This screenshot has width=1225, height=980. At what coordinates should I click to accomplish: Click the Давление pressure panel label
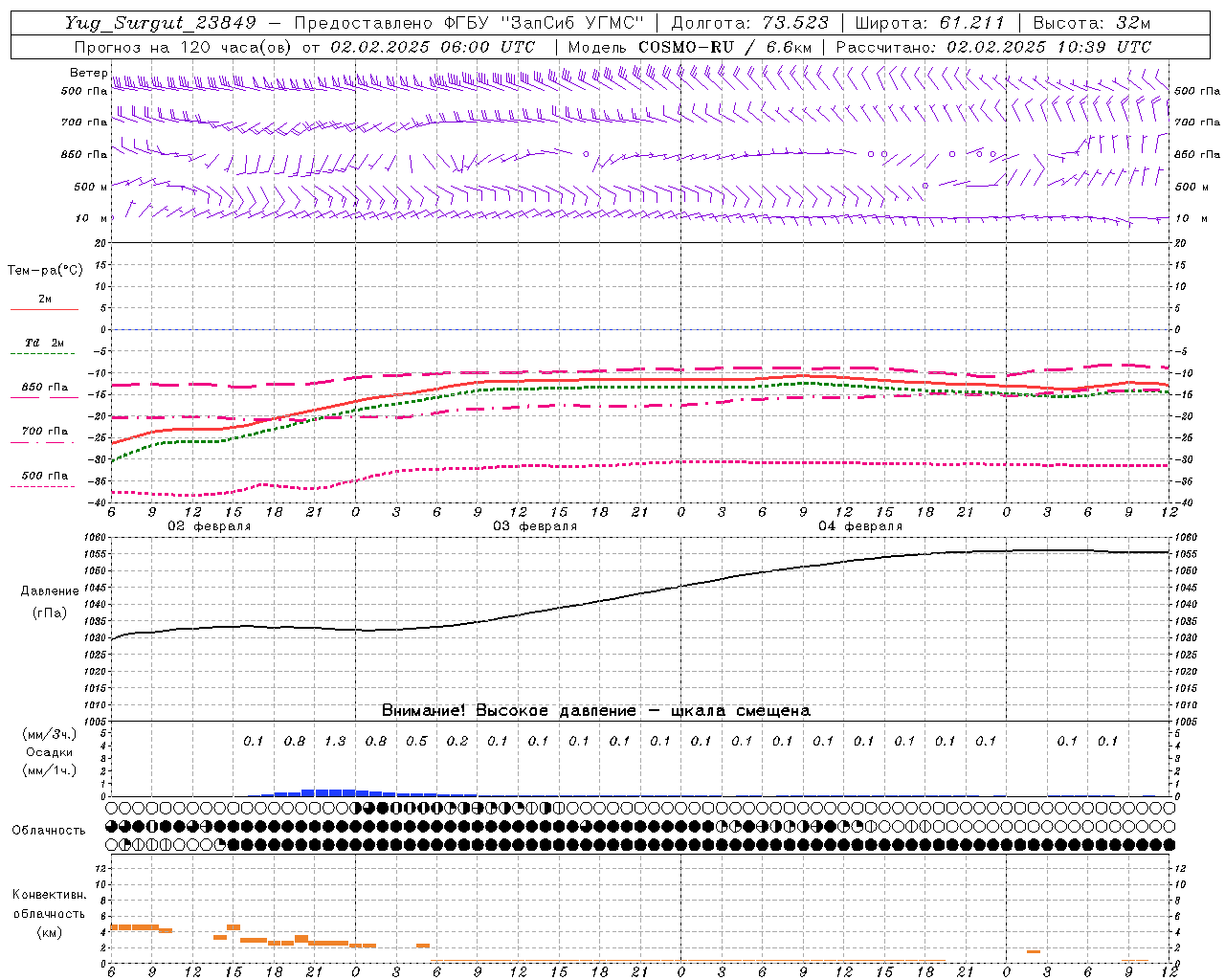(50, 590)
